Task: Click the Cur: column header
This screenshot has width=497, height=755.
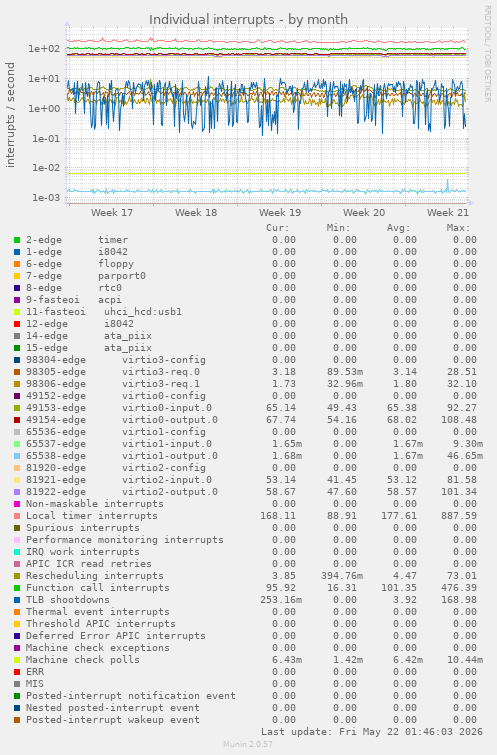Action: click(x=278, y=228)
